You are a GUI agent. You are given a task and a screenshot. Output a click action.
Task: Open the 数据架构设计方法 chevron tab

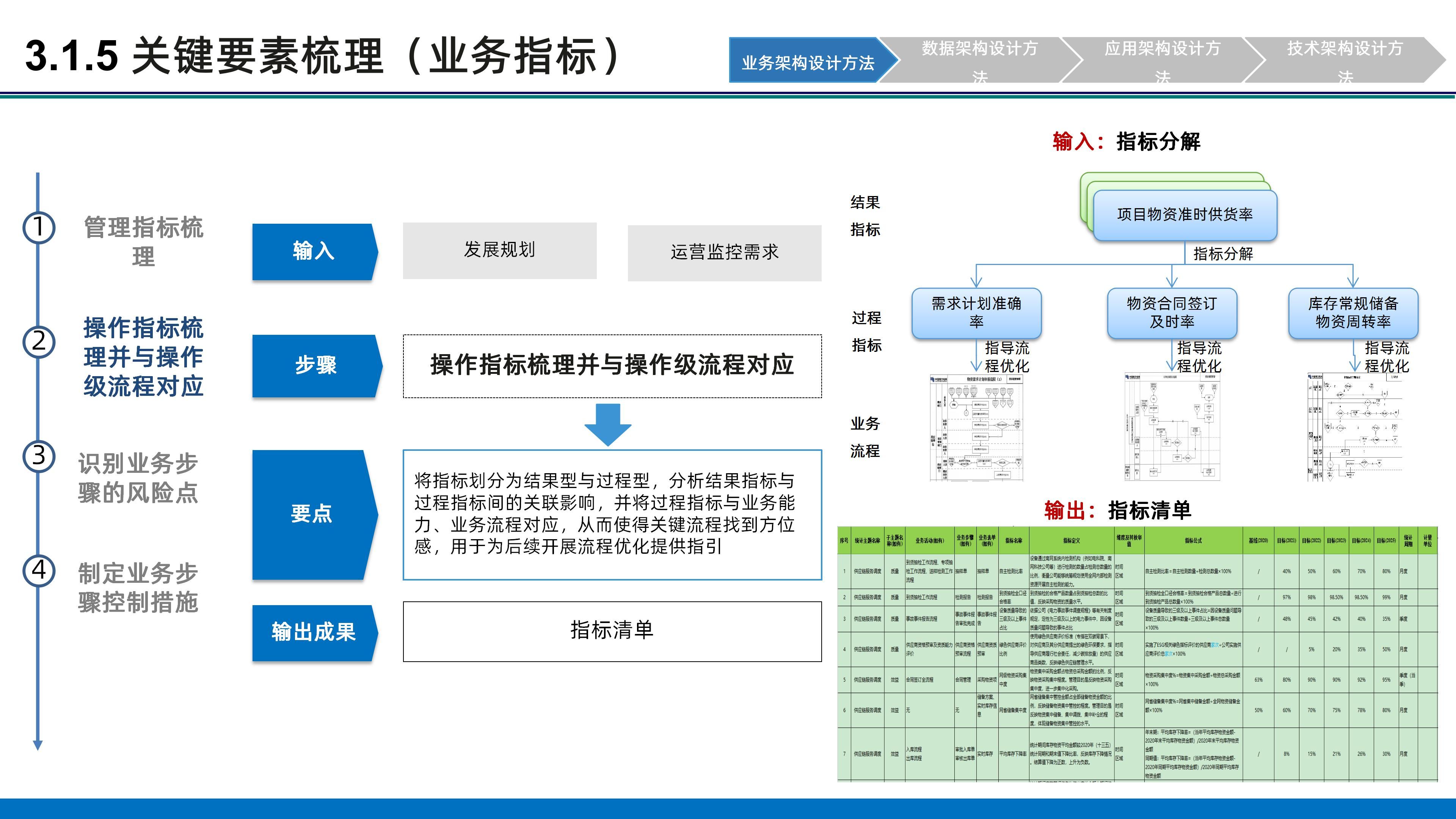(979, 61)
